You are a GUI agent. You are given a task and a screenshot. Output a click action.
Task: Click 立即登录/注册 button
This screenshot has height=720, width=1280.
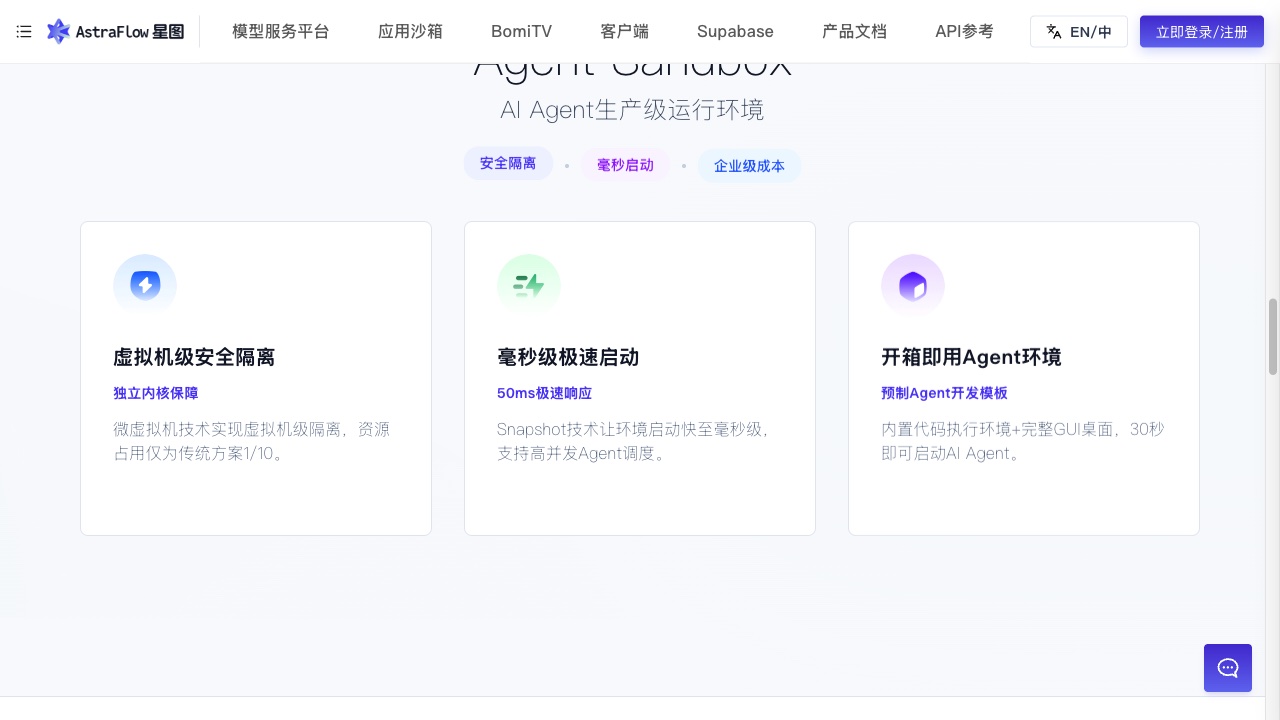click(x=1202, y=32)
